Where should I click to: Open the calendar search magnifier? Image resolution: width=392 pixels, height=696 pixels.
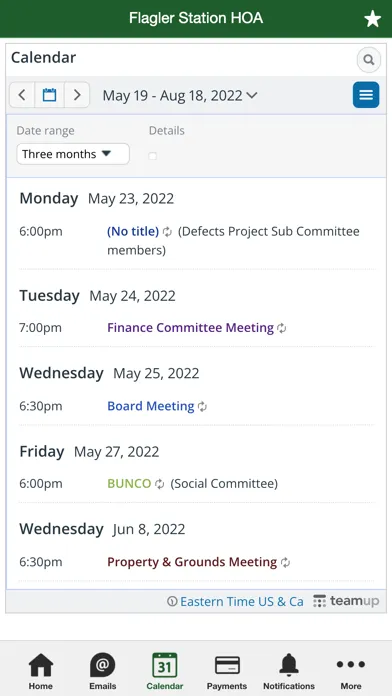(368, 60)
